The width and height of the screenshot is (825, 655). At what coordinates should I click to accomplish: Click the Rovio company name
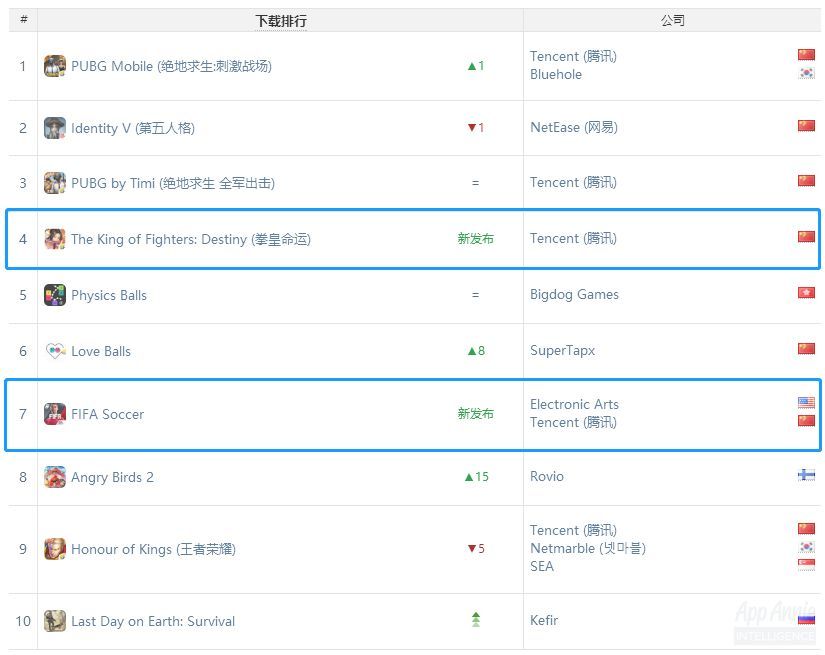(547, 476)
